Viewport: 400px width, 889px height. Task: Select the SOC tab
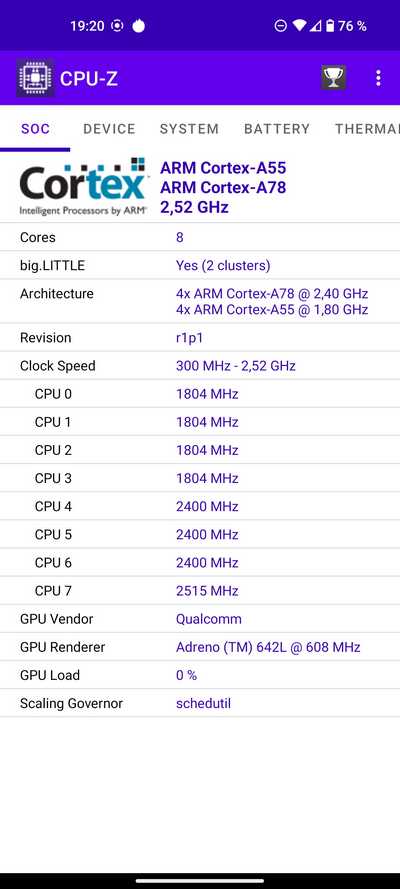pos(35,129)
